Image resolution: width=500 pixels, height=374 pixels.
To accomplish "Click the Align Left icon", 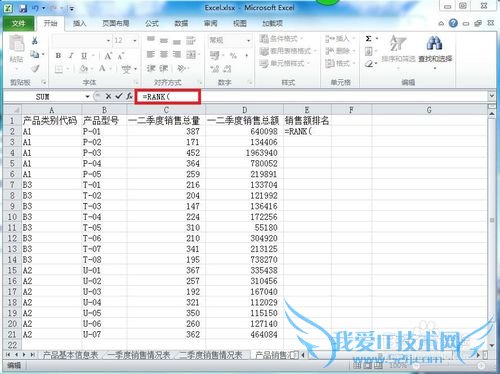I will point(151,54).
